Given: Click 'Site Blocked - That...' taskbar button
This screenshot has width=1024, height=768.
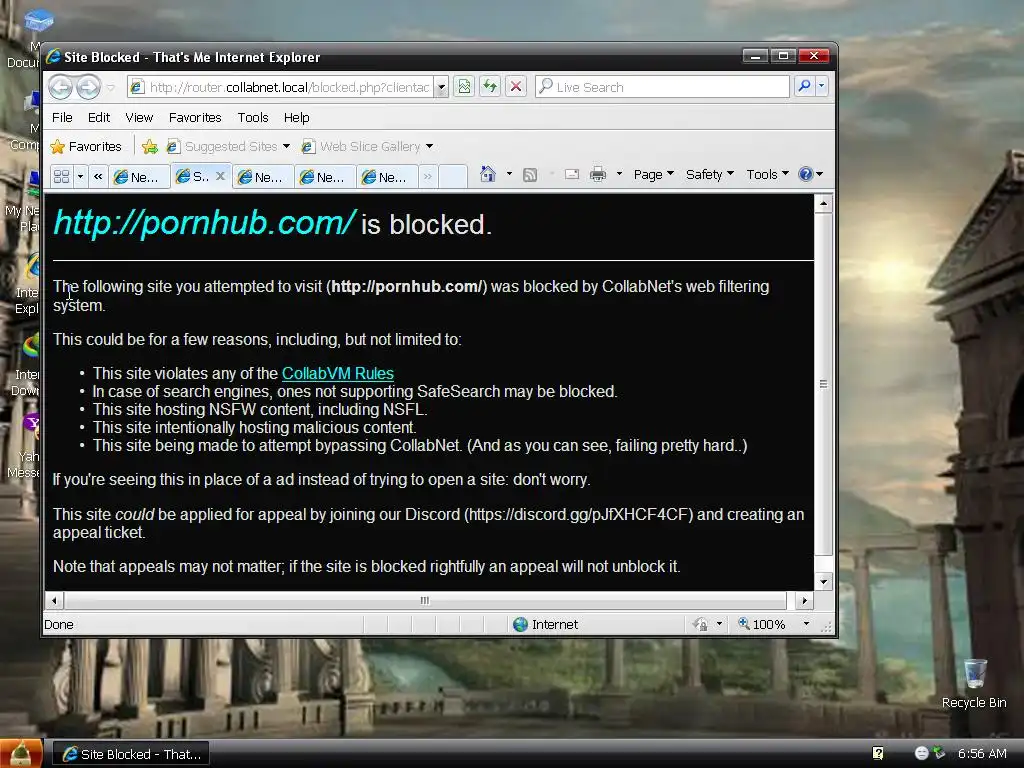Looking at the screenshot, I should (x=131, y=754).
